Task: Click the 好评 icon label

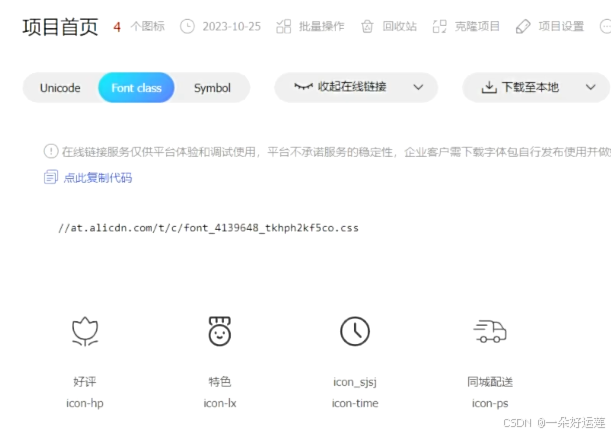Action: coord(85,381)
